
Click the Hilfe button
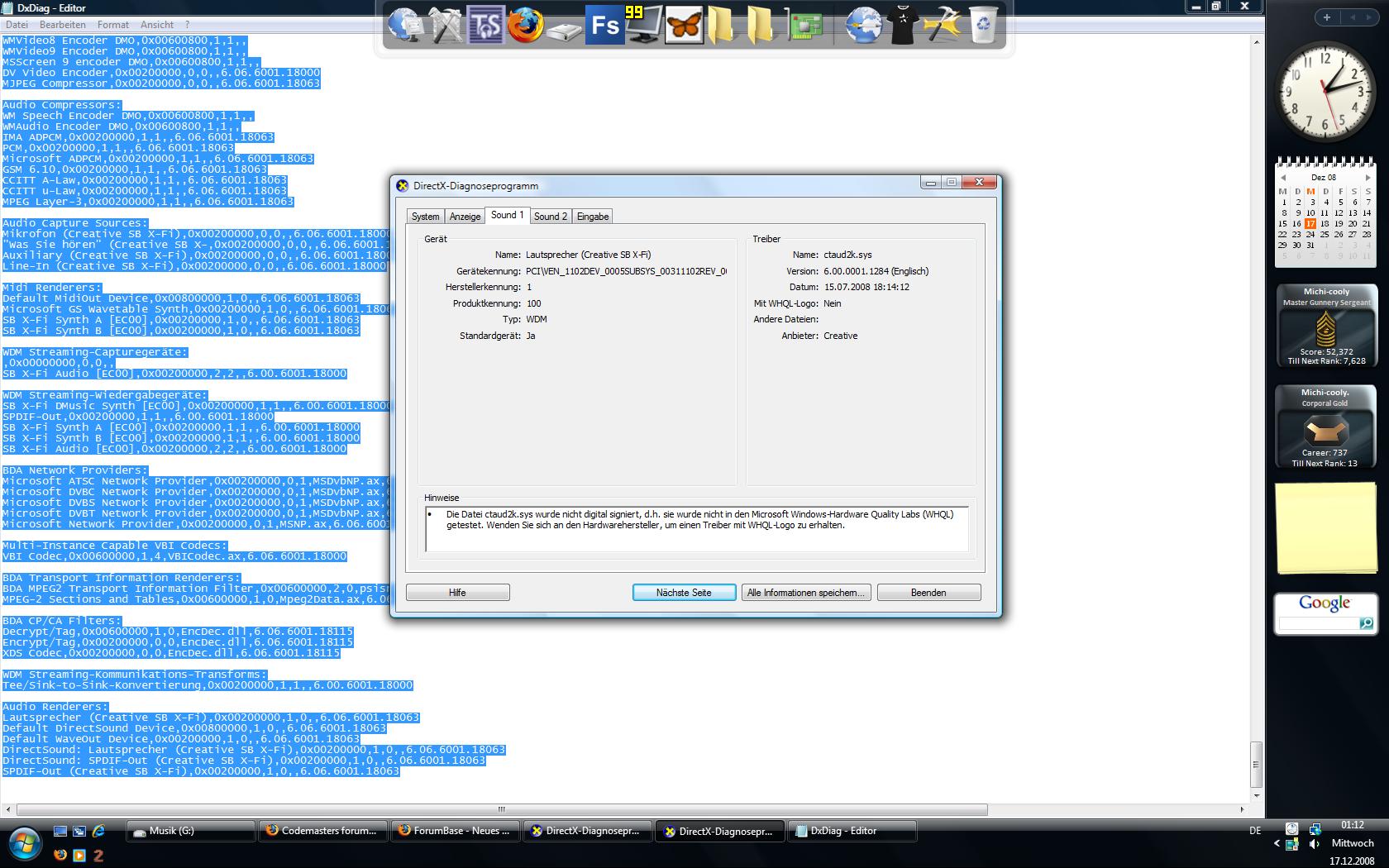(x=457, y=593)
